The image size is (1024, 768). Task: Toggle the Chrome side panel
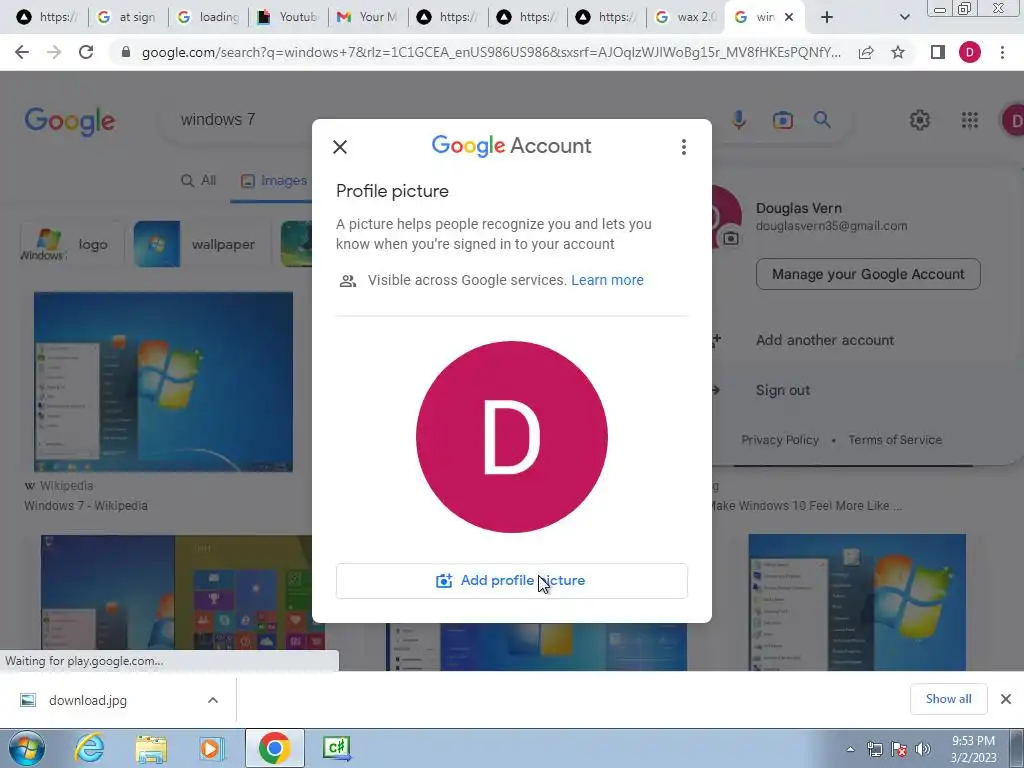pos(938,52)
